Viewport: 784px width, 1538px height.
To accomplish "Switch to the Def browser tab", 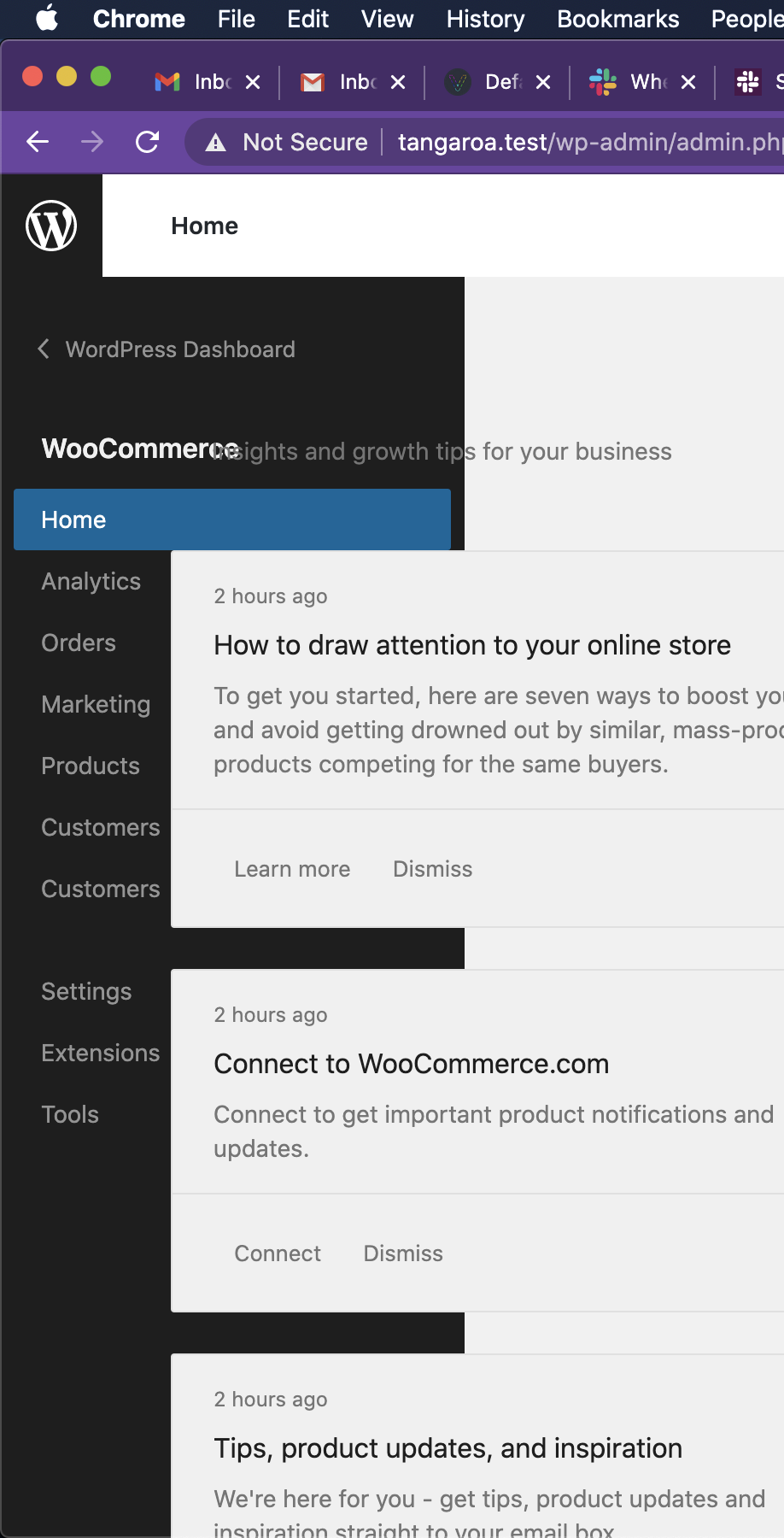I will point(500,82).
